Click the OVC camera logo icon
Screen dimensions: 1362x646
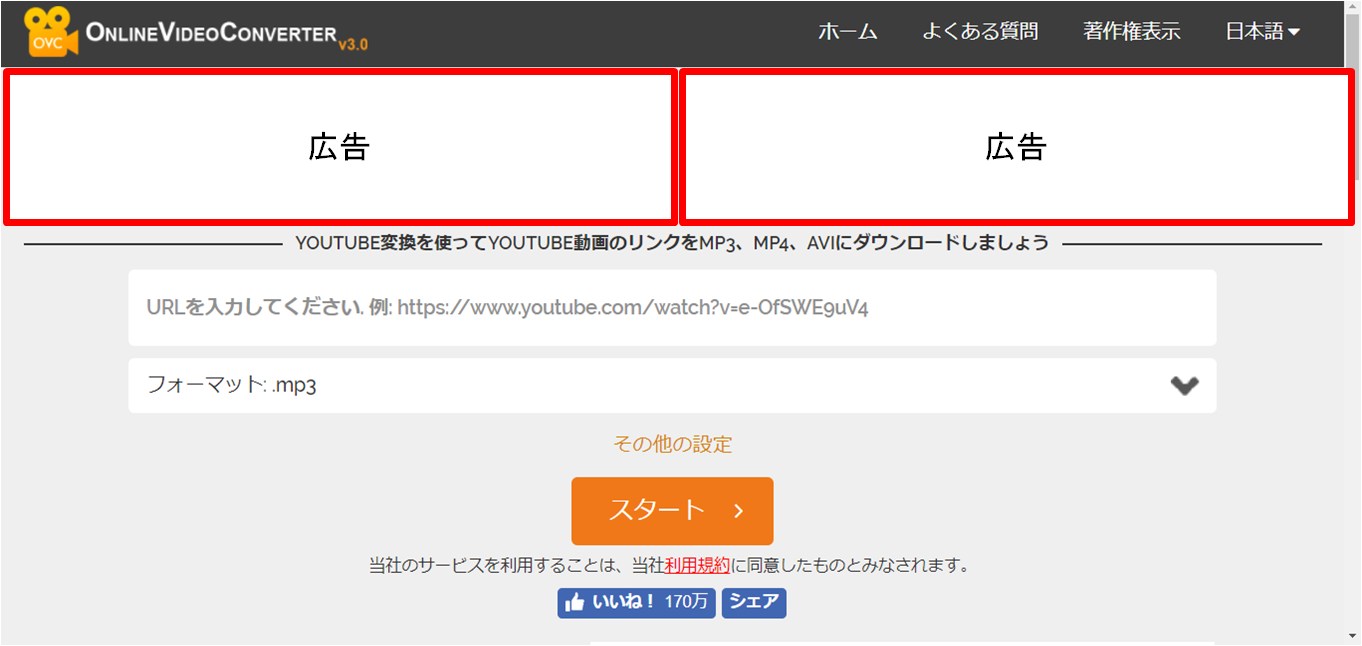click(49, 31)
